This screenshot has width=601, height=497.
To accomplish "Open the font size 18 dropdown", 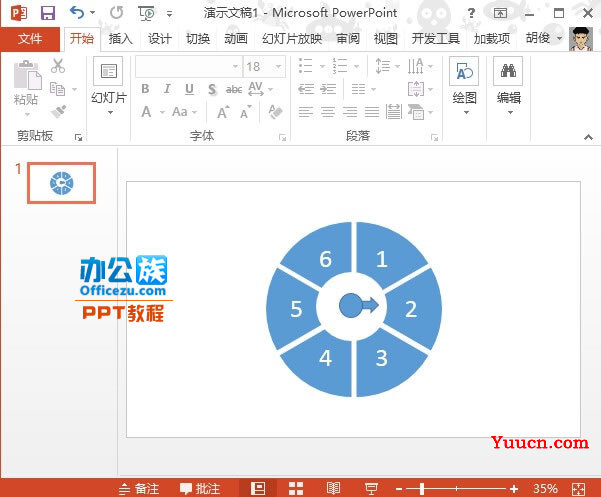I will tap(279, 67).
